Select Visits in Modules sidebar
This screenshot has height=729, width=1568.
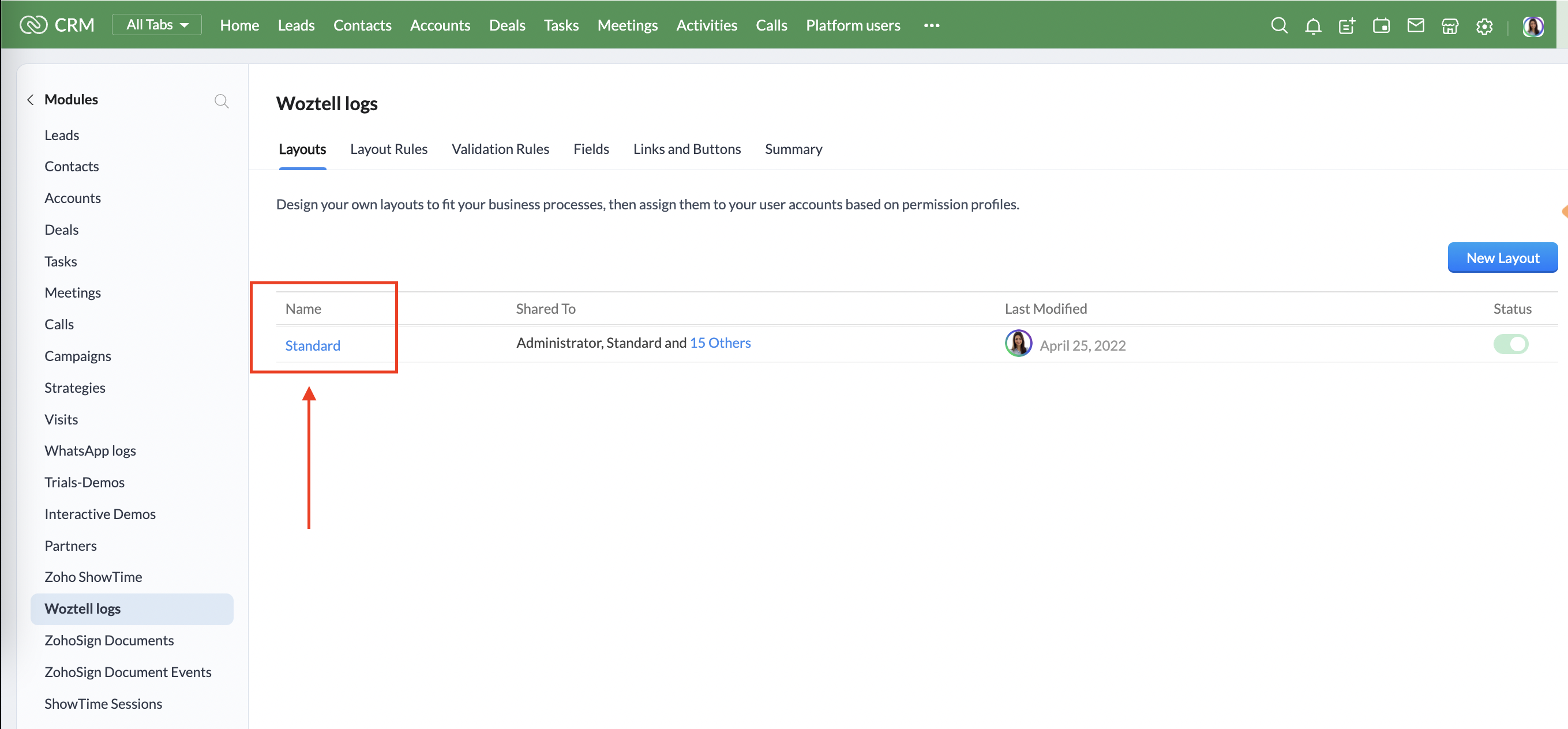pyautogui.click(x=61, y=419)
